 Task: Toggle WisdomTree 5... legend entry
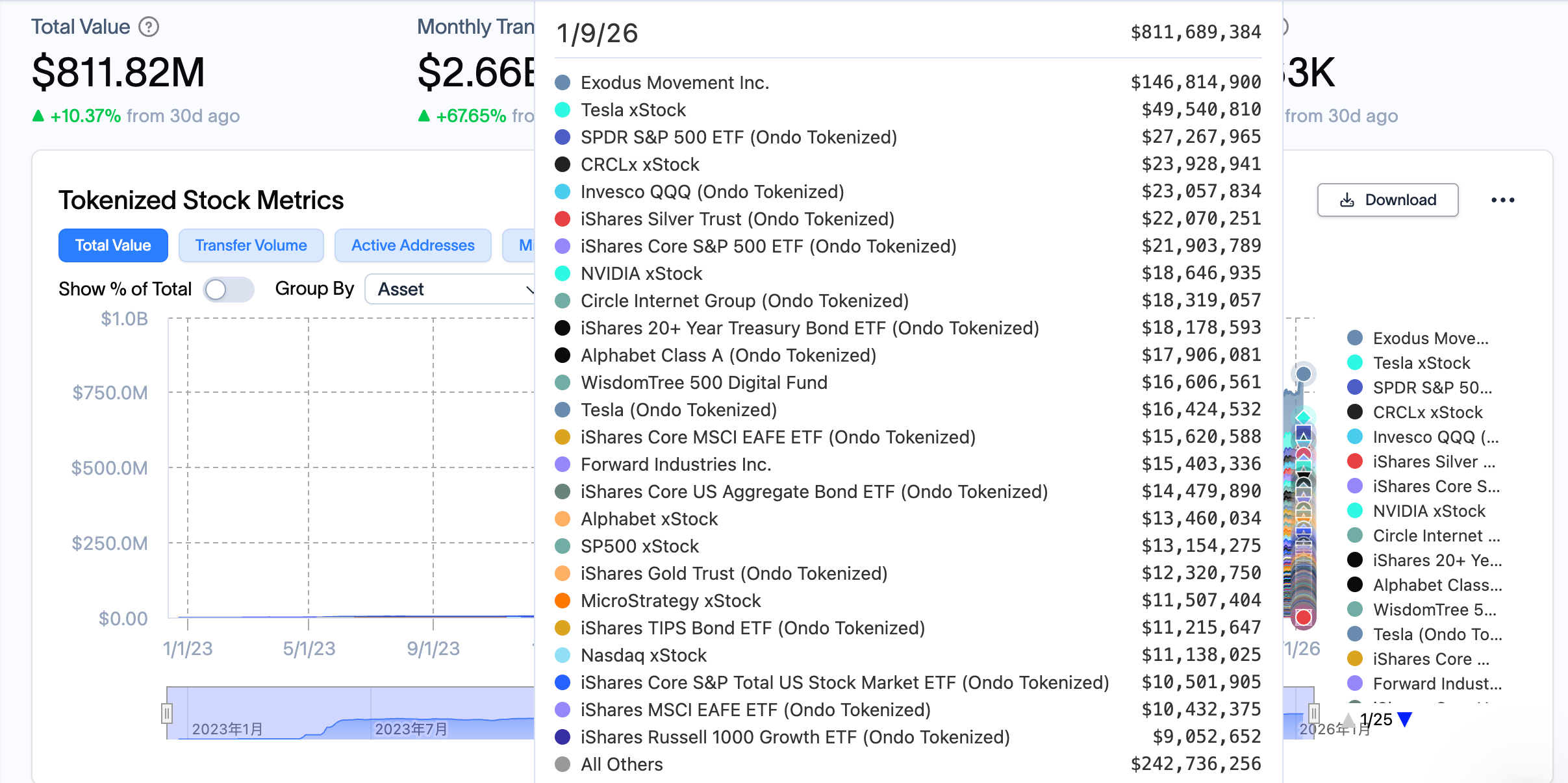[x=1434, y=609]
